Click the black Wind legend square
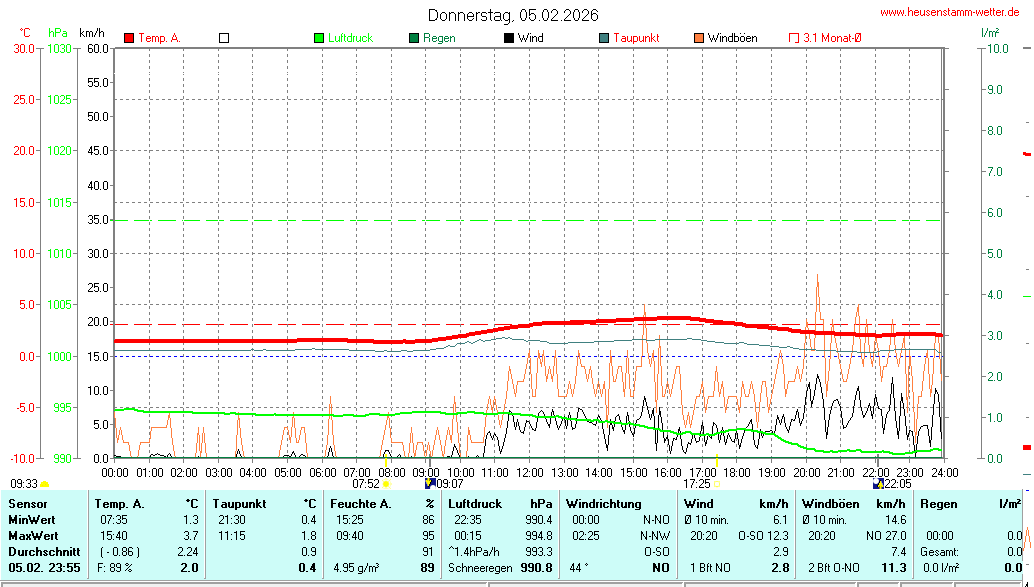The height and width of the screenshot is (587, 1034). [x=509, y=38]
